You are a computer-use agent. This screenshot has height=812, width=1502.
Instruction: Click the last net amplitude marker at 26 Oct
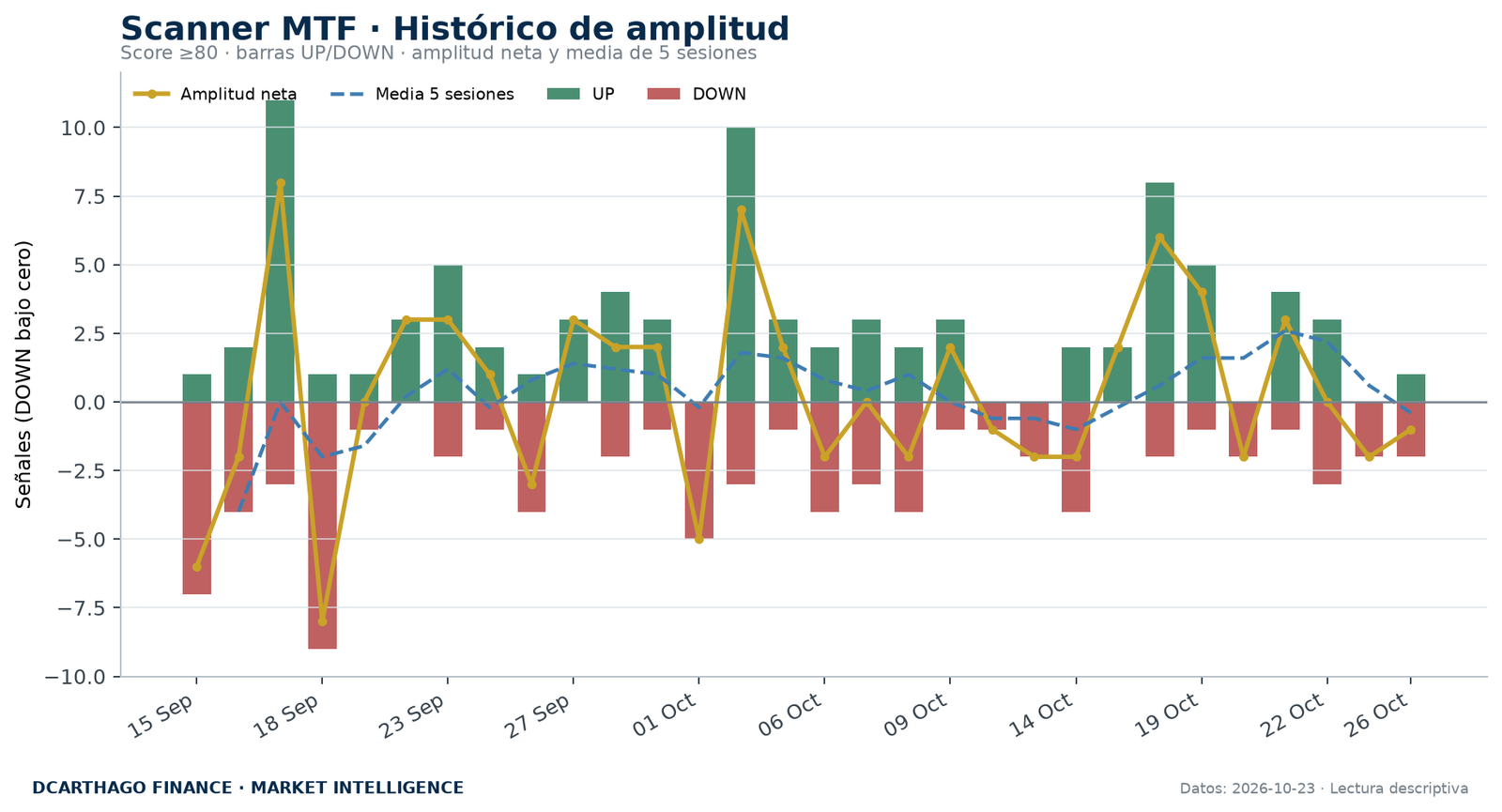(1411, 429)
